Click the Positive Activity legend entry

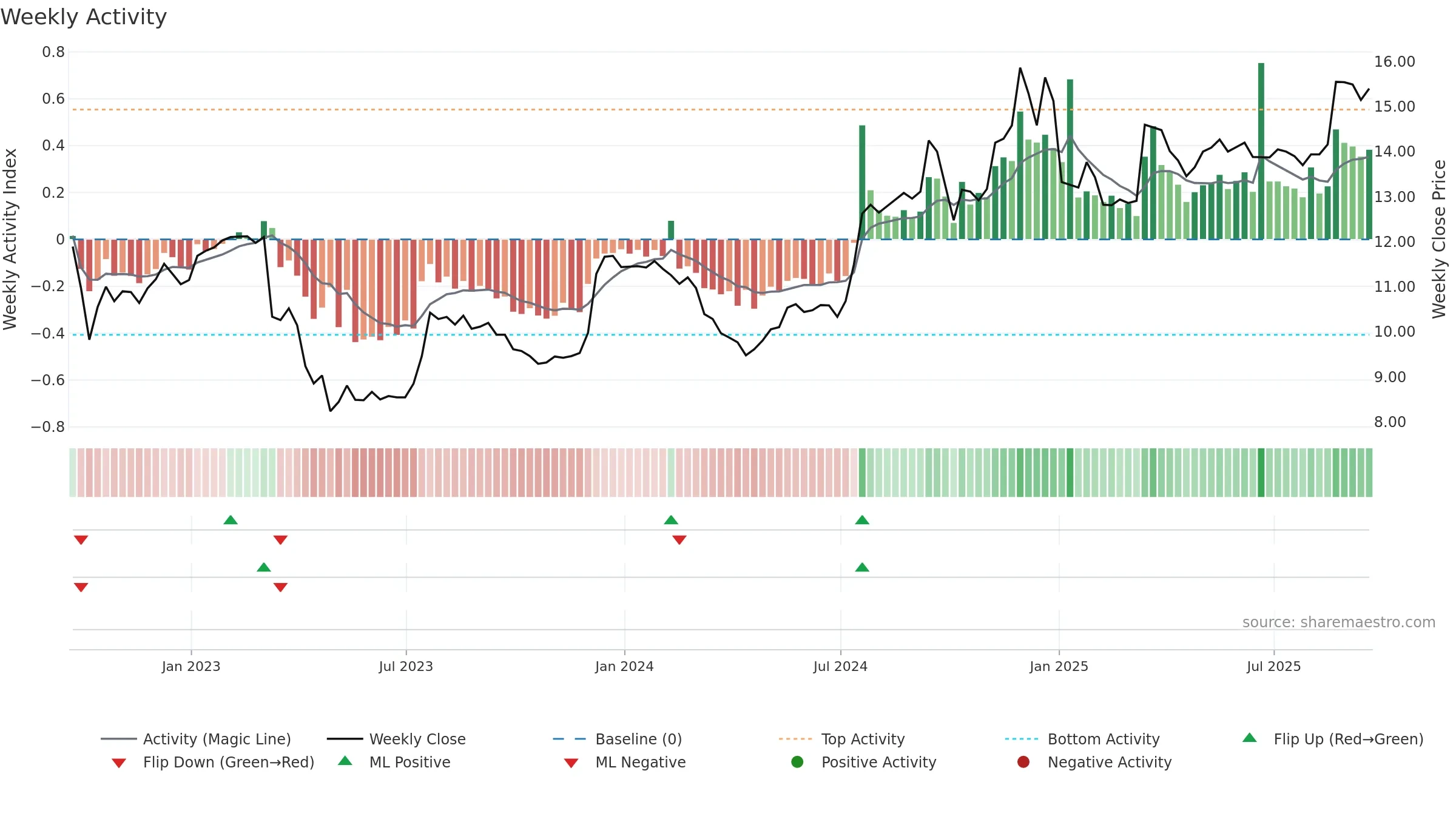pos(864,762)
